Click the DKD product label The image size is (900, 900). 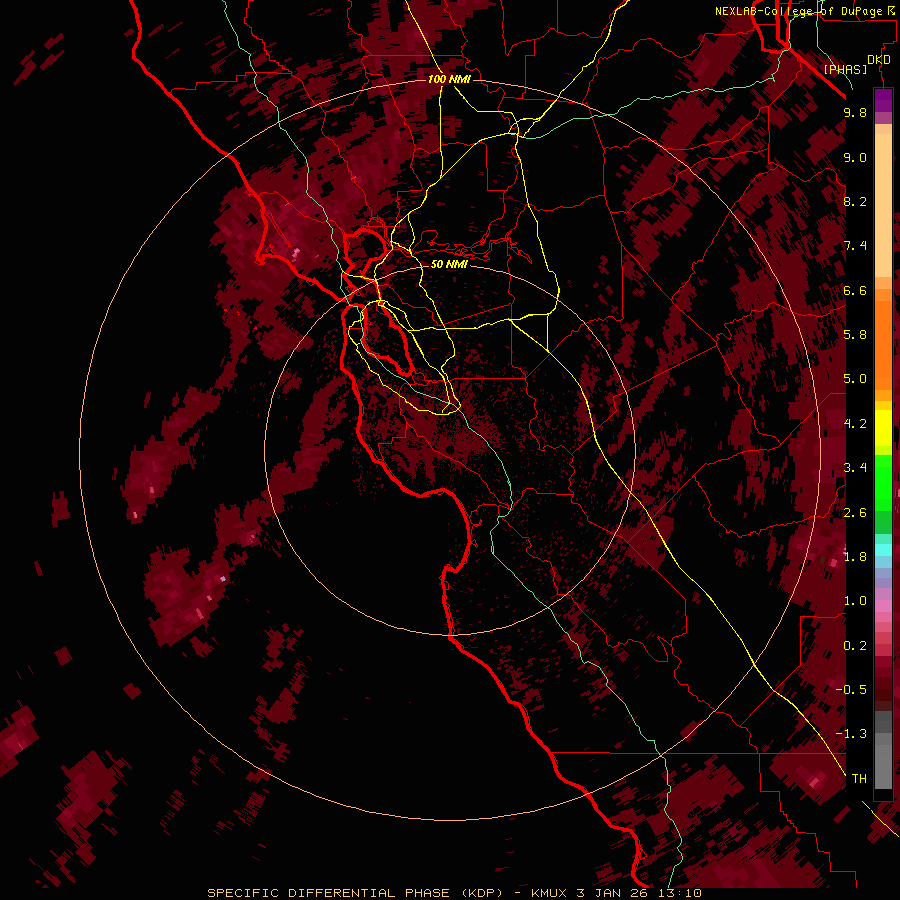click(879, 60)
